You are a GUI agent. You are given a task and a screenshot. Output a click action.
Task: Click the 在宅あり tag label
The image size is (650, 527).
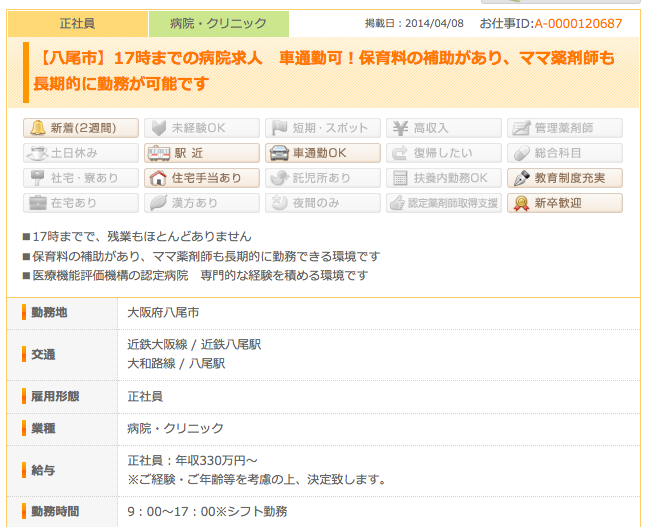tap(74, 203)
